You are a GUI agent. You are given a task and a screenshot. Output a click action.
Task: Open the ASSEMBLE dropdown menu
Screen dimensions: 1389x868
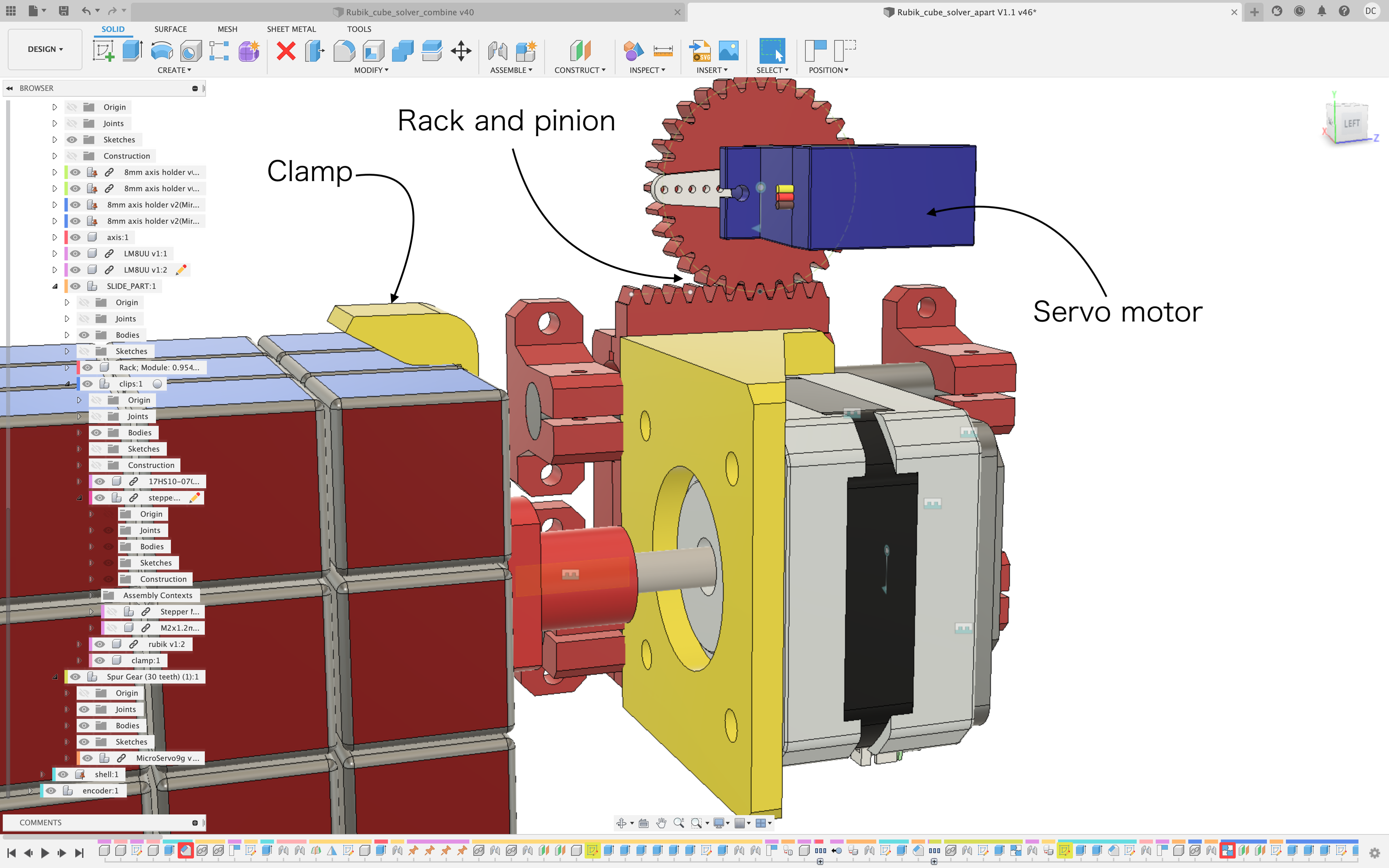point(511,70)
